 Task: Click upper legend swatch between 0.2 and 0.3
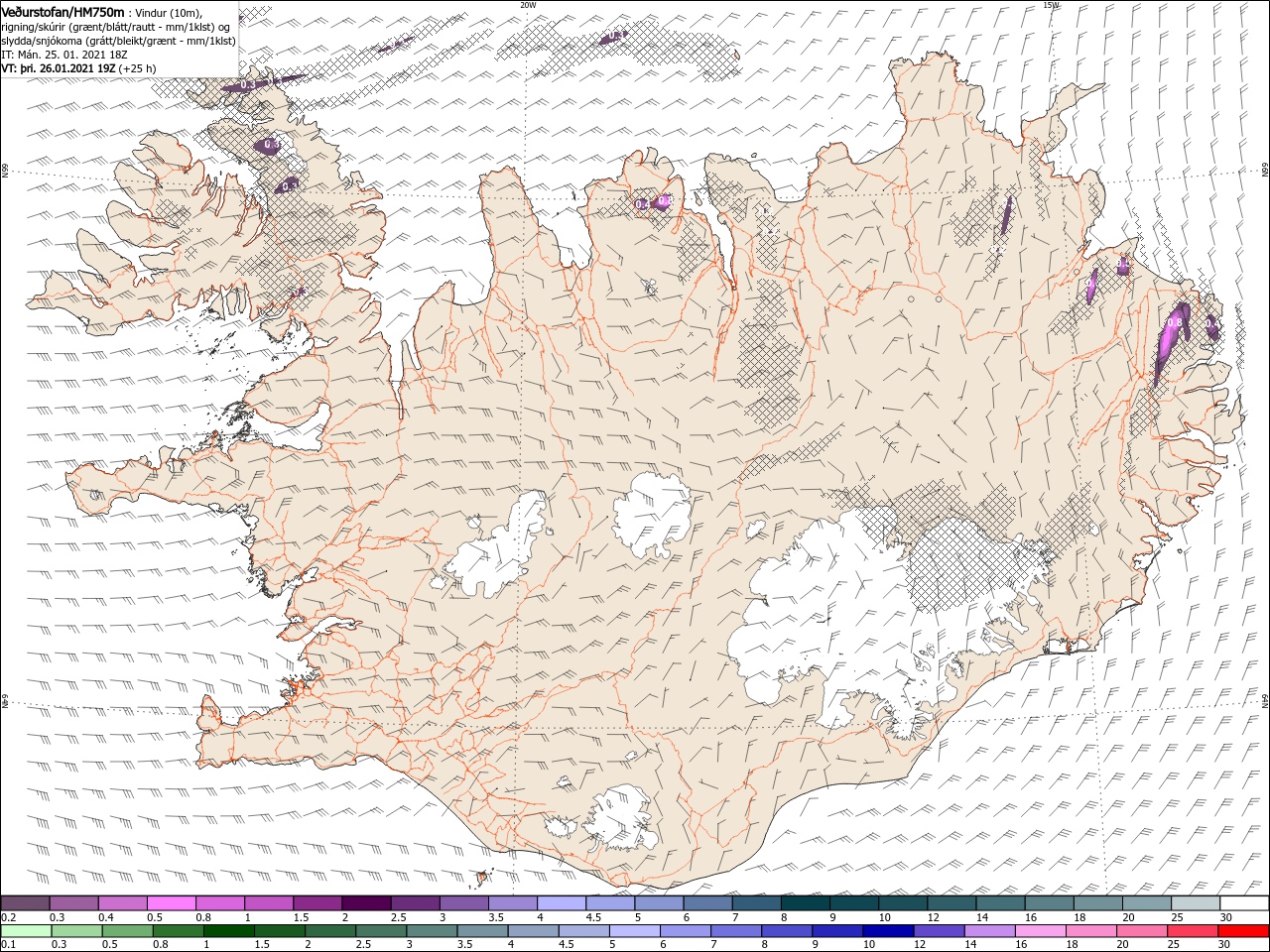click(x=25, y=903)
